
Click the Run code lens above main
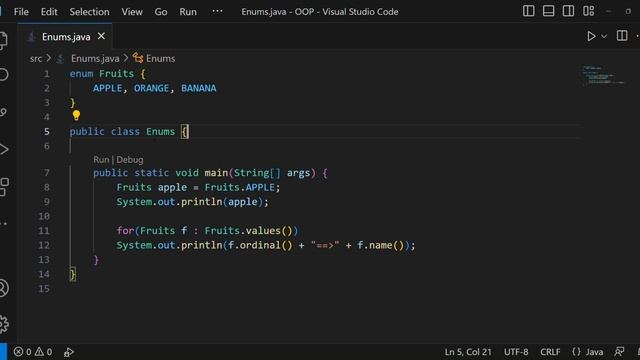(x=101, y=160)
